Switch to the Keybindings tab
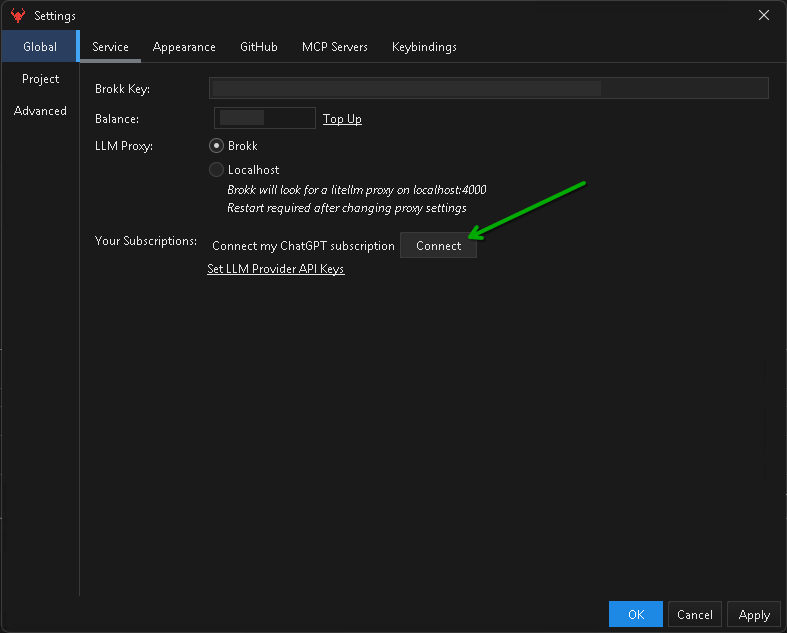 [x=424, y=47]
